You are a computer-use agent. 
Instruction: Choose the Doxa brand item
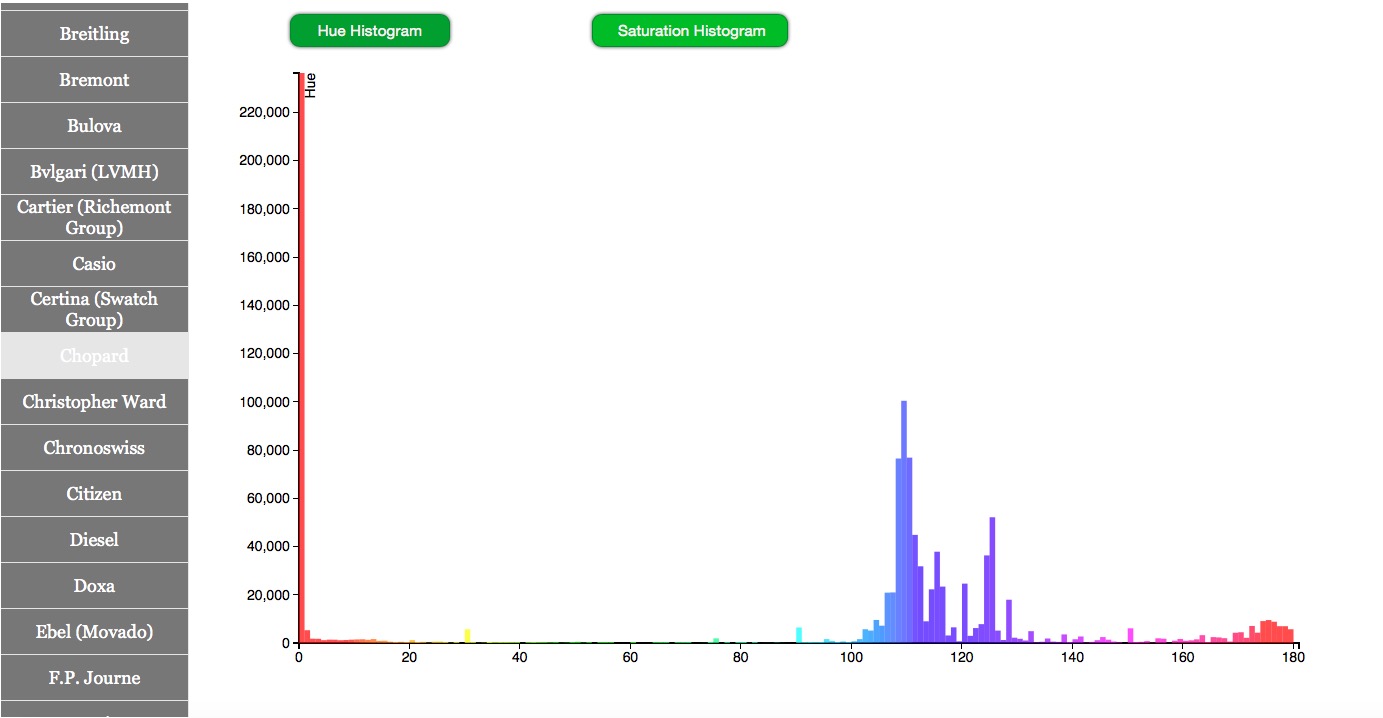pyautogui.click(x=94, y=586)
